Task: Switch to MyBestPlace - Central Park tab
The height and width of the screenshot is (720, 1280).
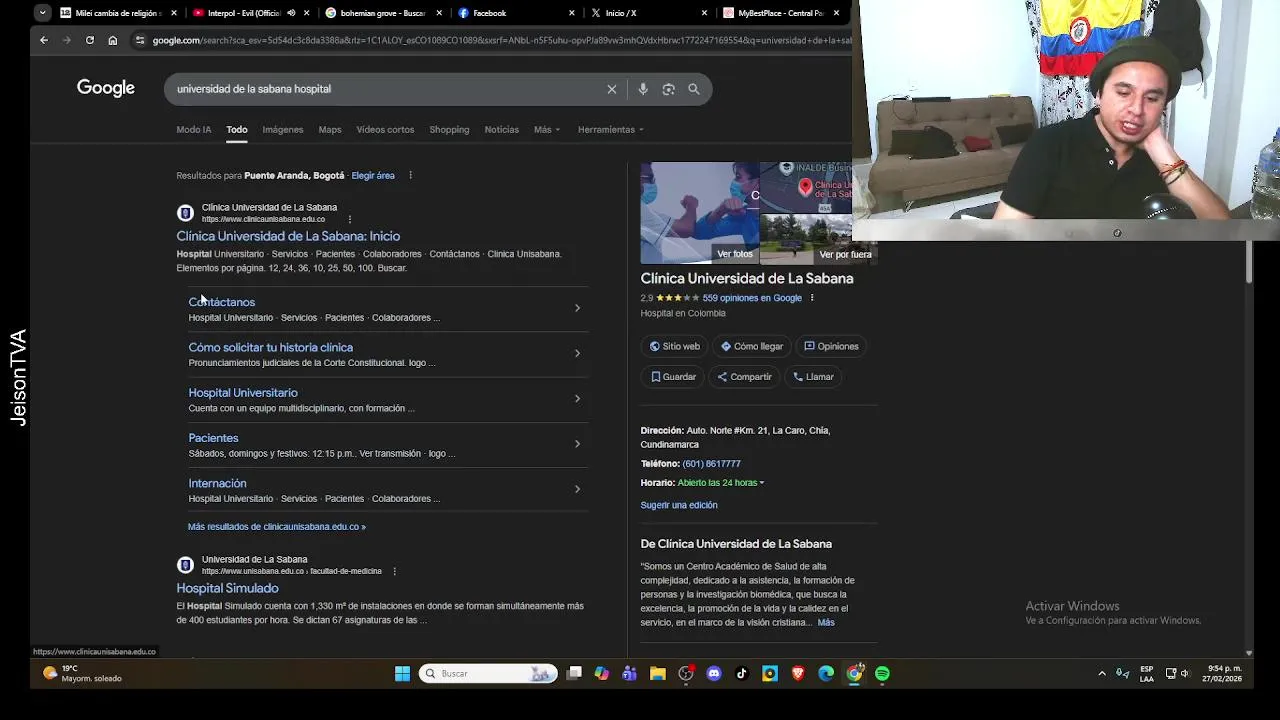Action: click(782, 13)
